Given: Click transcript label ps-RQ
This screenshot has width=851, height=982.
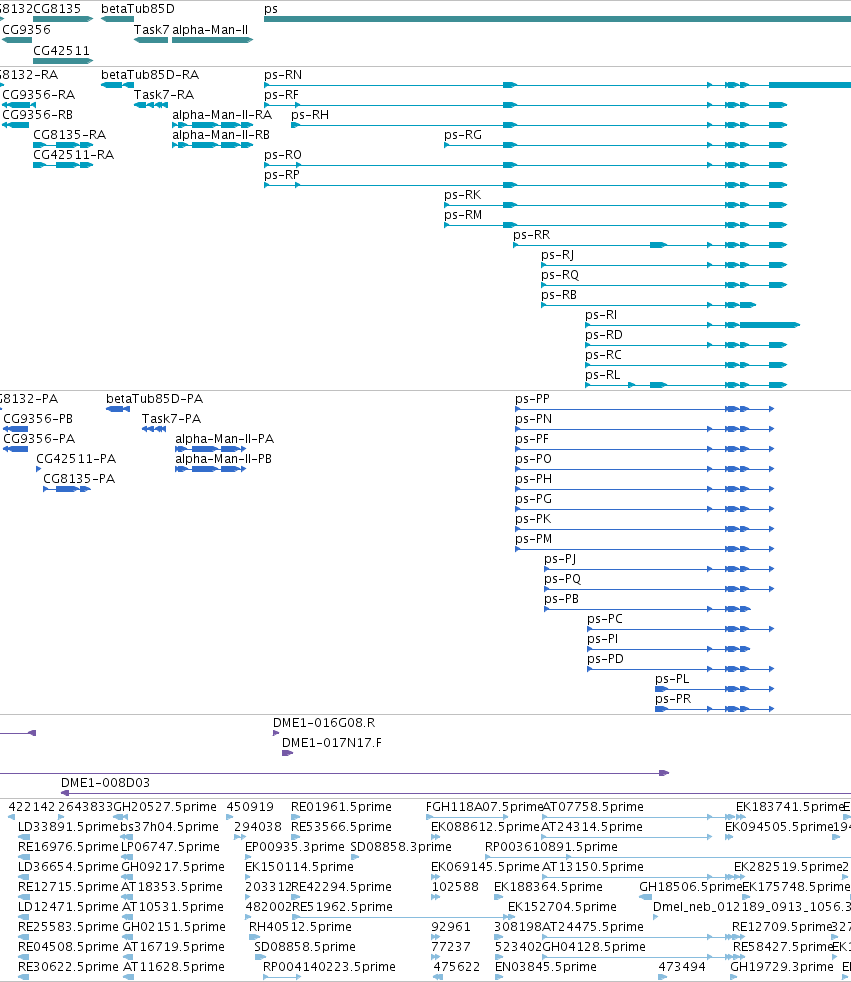Looking at the screenshot, I should click(560, 275).
